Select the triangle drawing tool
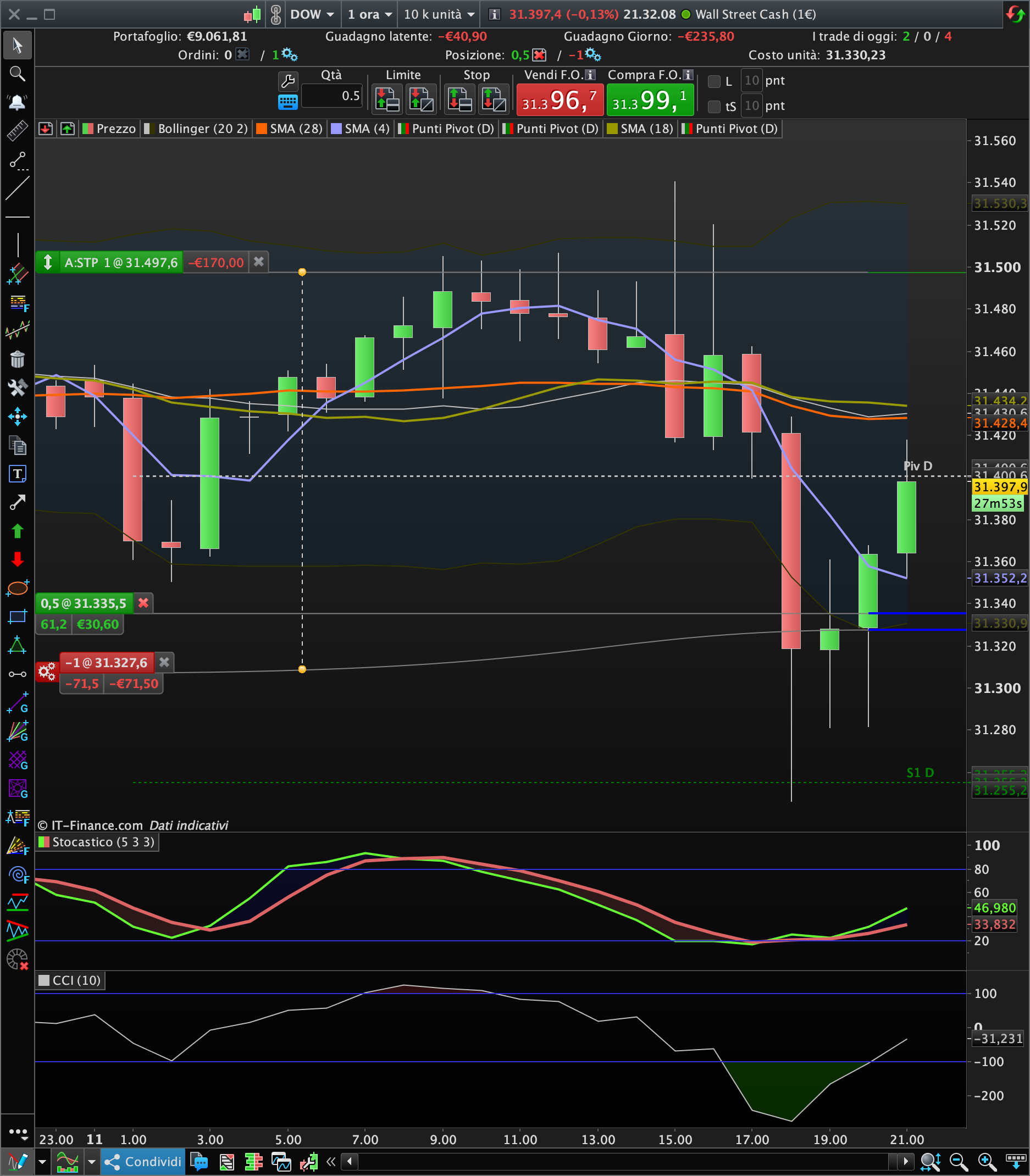This screenshot has height=1176, width=1030. pos(17,645)
